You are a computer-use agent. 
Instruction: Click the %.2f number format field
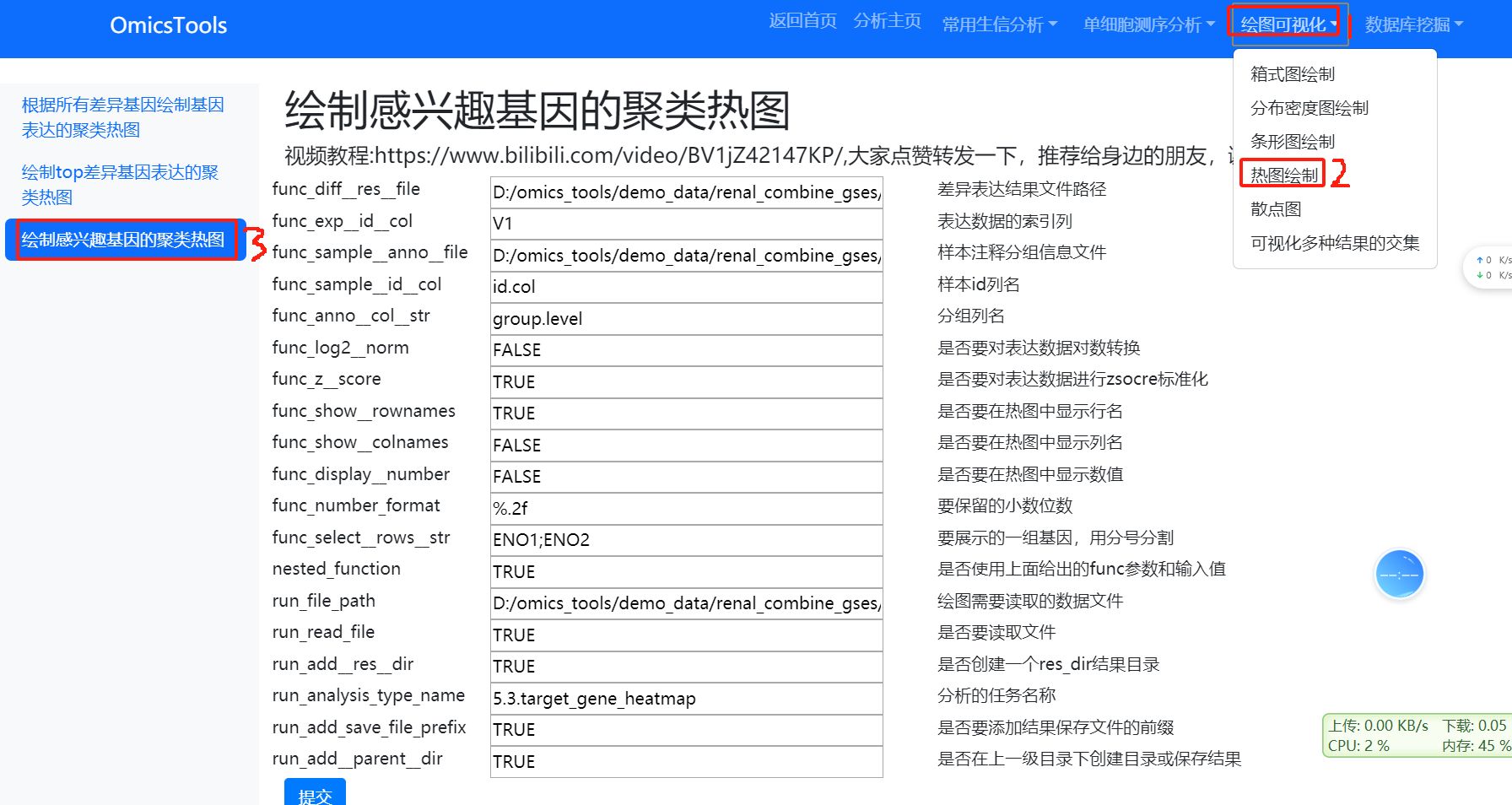[x=687, y=509]
